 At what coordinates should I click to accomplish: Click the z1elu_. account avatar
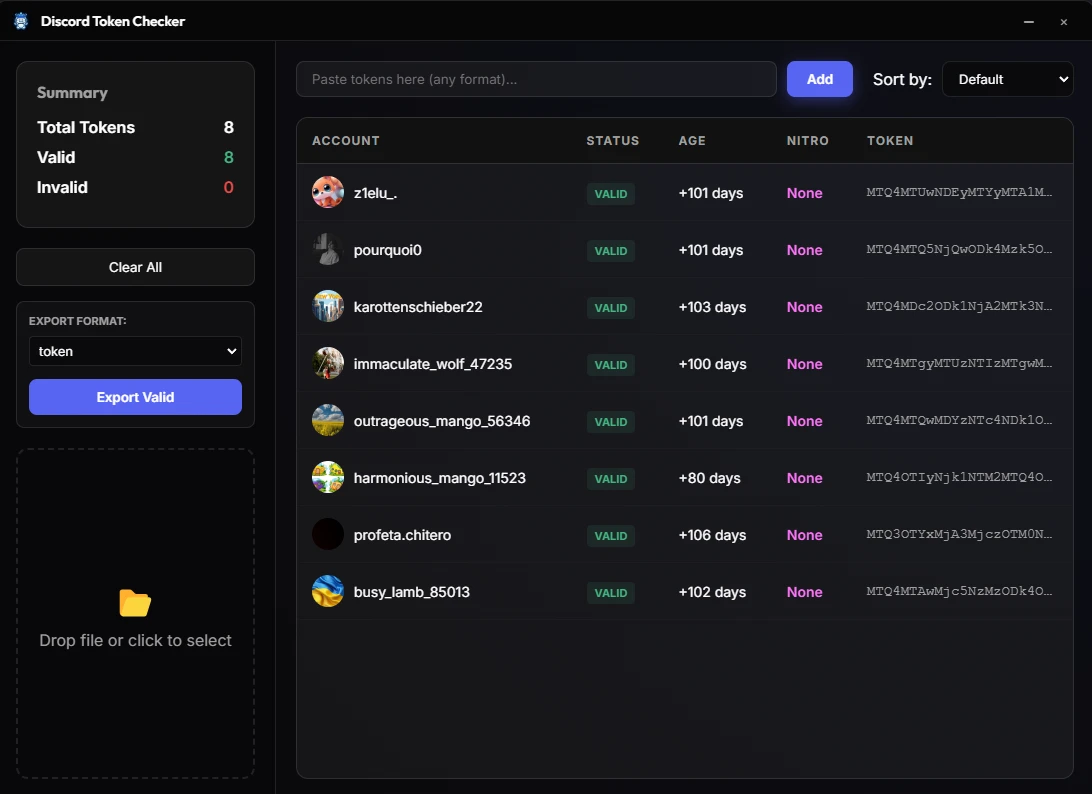pos(328,192)
